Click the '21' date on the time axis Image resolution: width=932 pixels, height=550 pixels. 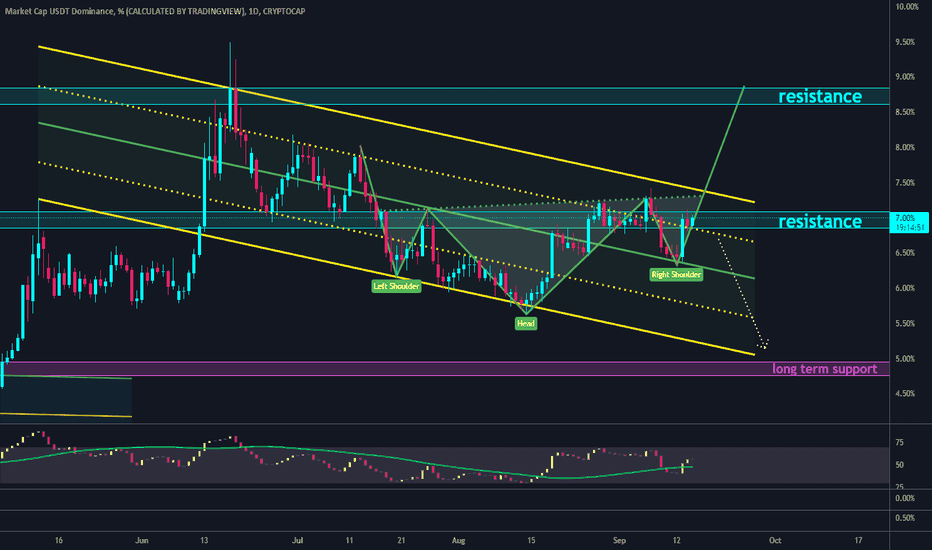(401, 540)
